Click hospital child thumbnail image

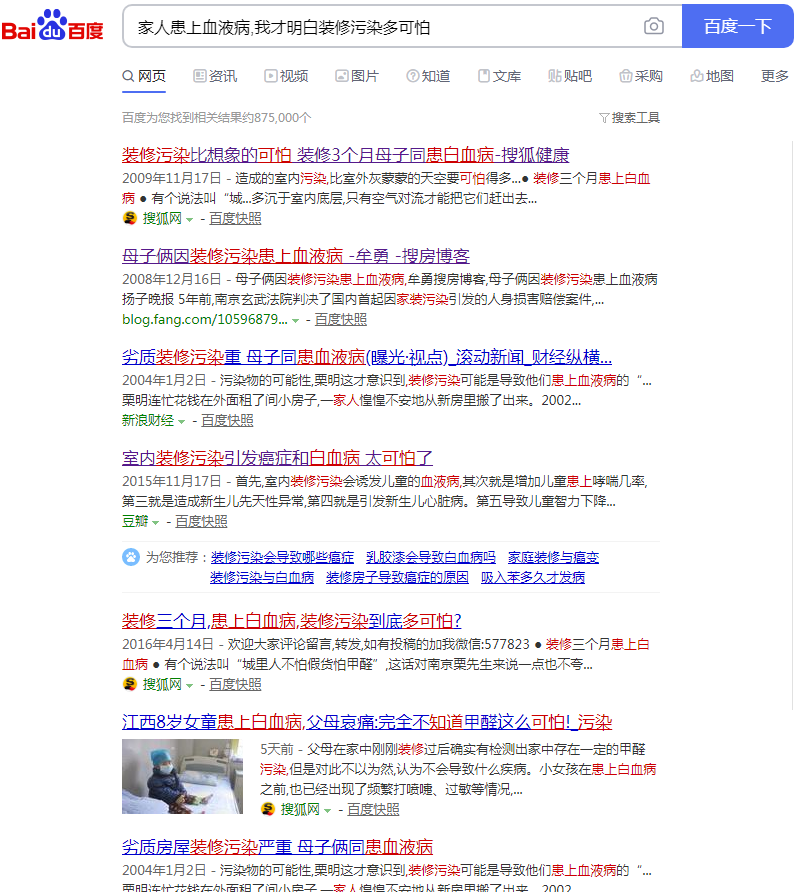pyautogui.click(x=183, y=777)
